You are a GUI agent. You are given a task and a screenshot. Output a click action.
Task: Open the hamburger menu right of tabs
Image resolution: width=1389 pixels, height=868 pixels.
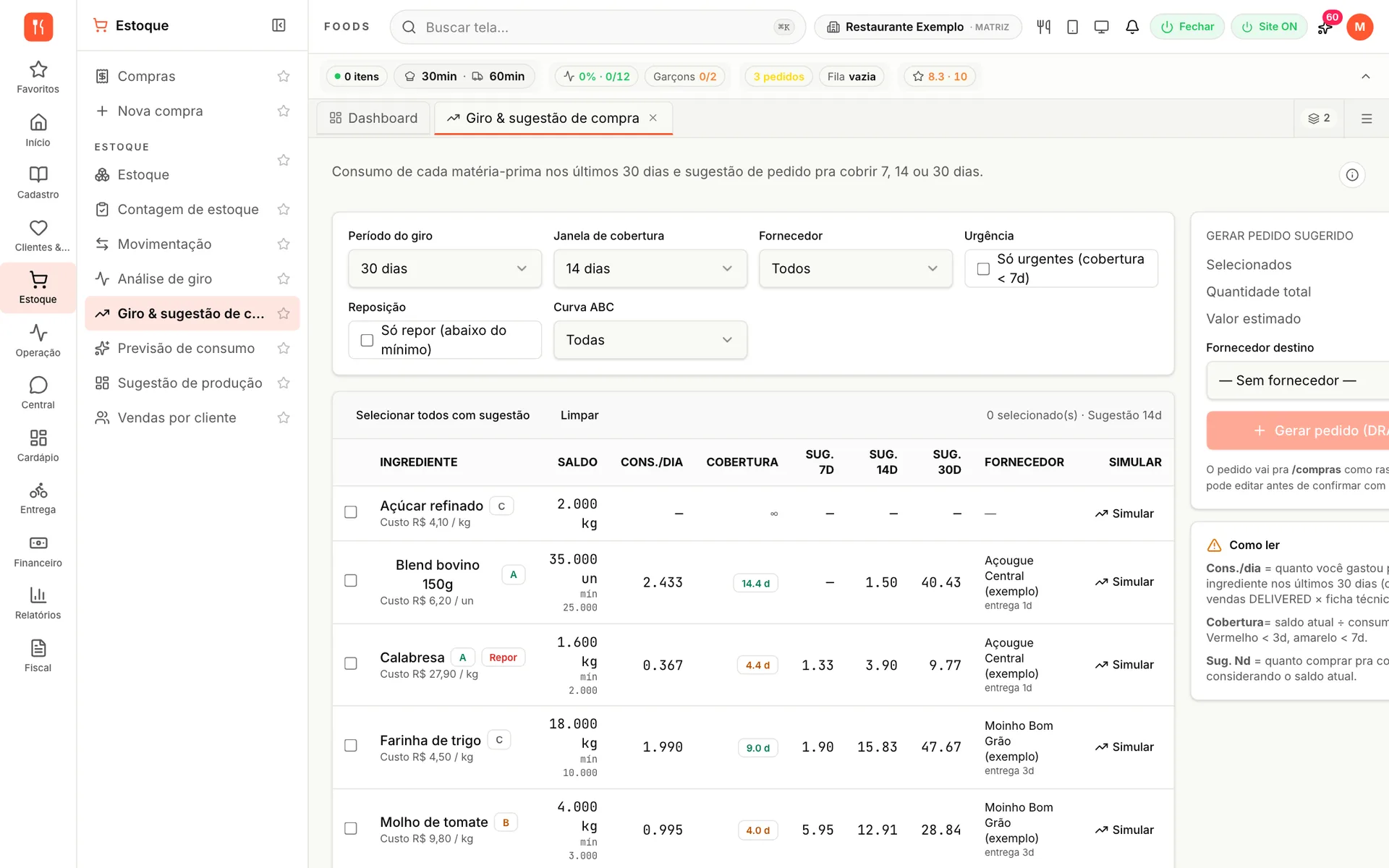pos(1366,118)
